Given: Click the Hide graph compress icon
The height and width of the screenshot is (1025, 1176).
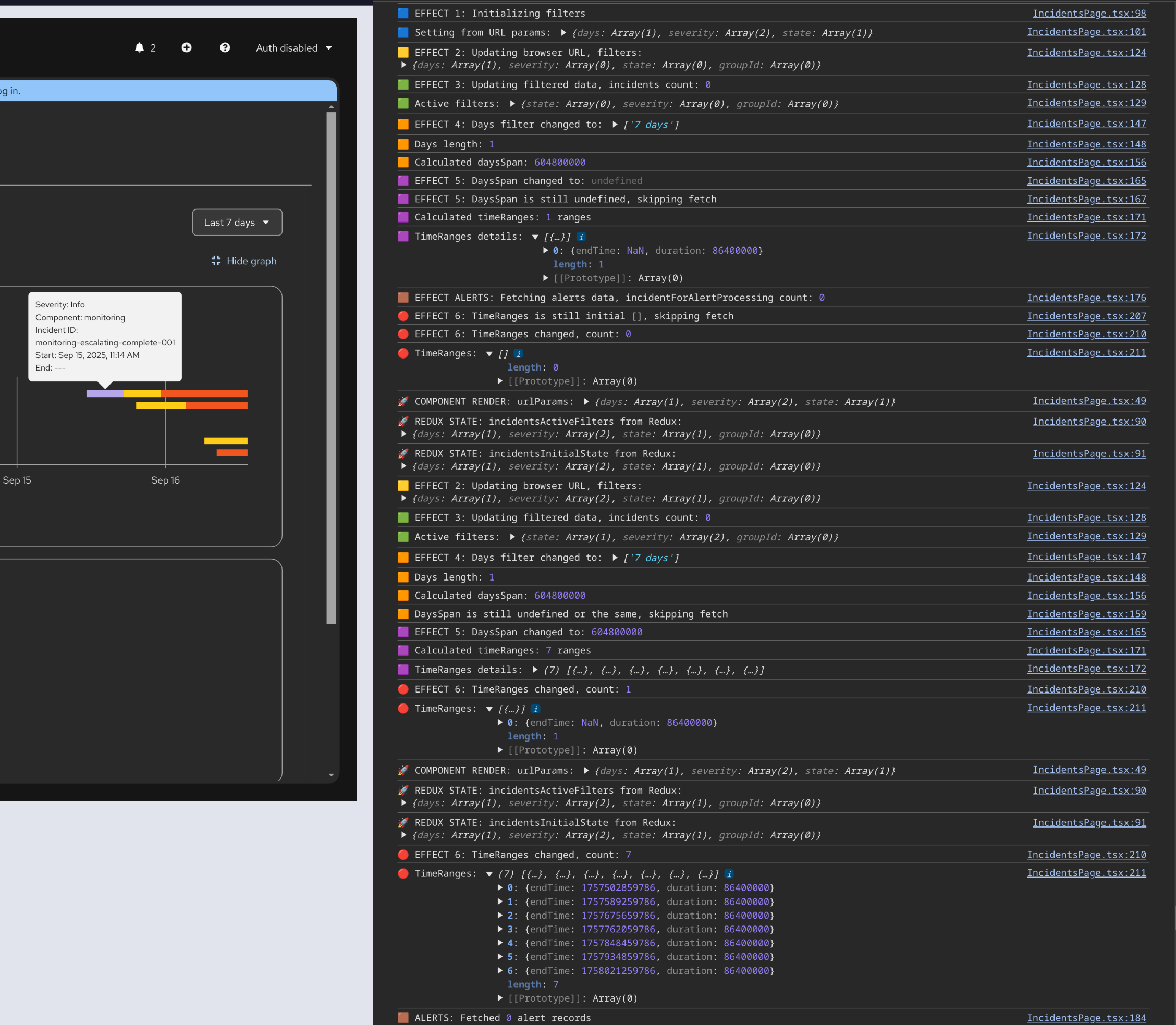Looking at the screenshot, I should pyautogui.click(x=216, y=261).
